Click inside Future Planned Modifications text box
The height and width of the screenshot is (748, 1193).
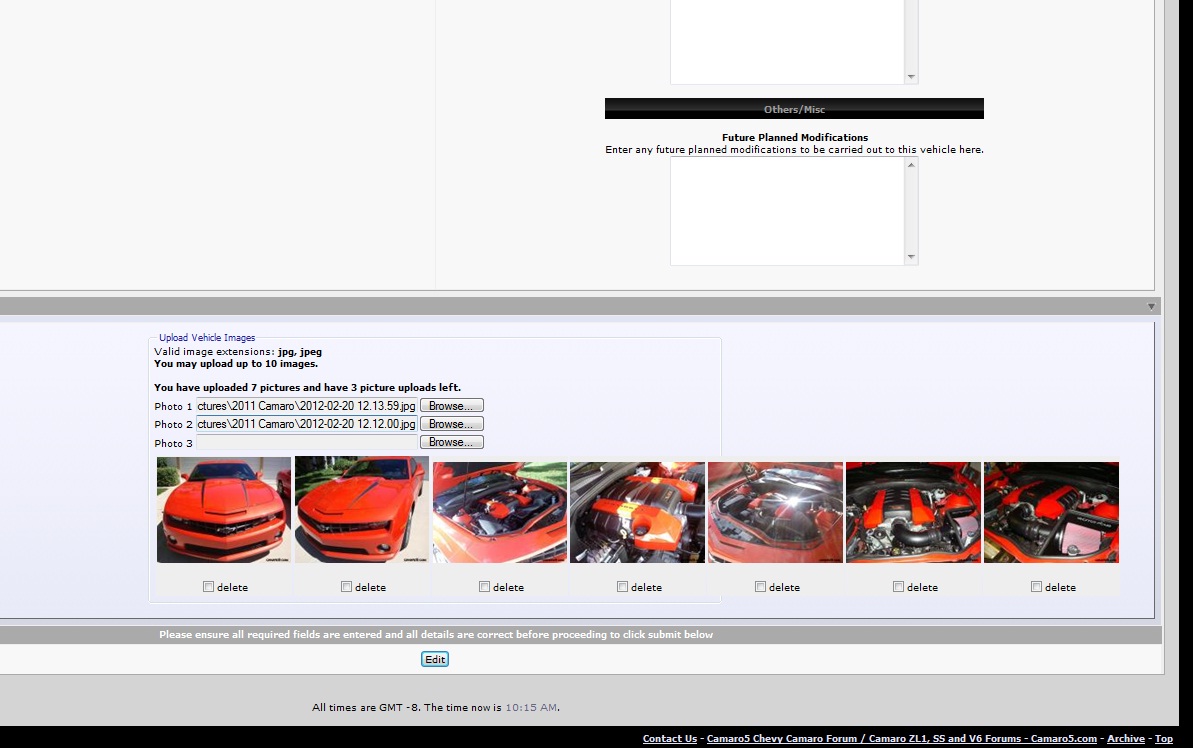[x=787, y=211]
